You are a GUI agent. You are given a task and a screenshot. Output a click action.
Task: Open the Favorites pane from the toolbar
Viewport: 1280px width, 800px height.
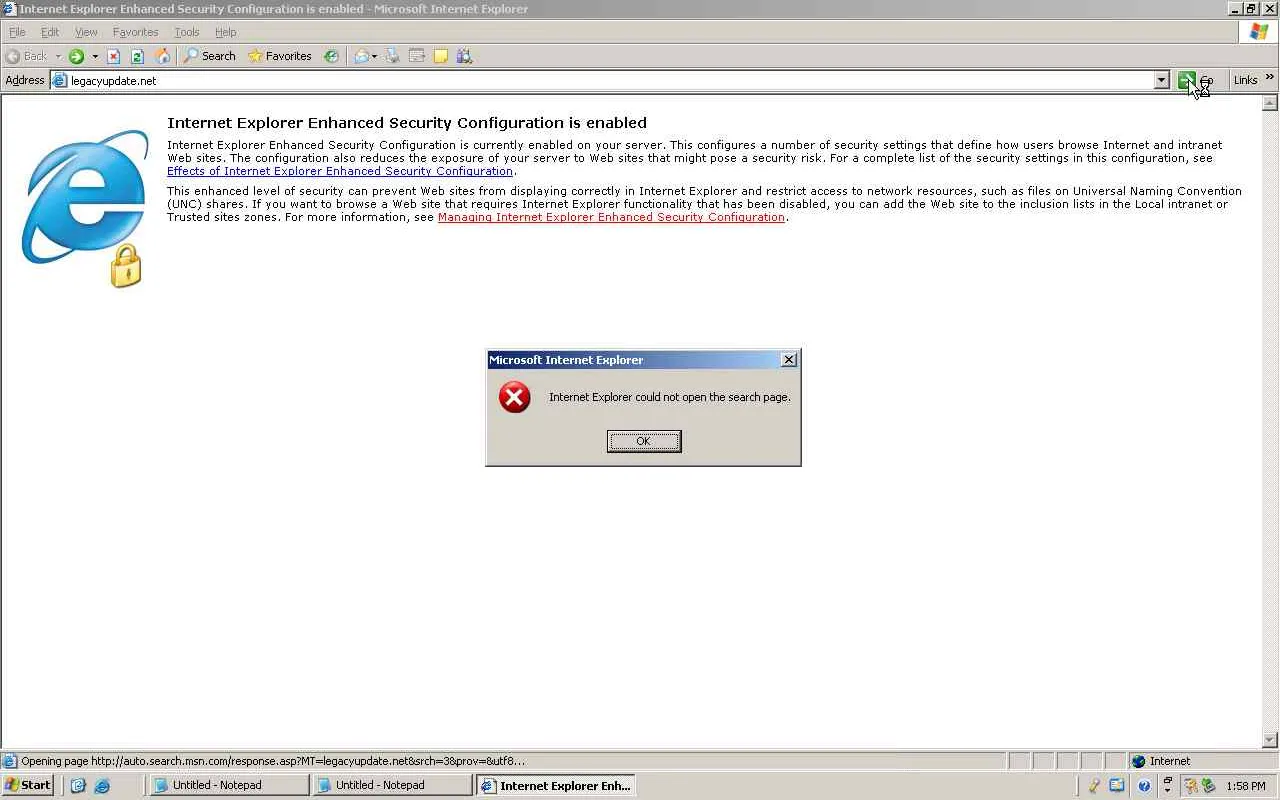(280, 56)
